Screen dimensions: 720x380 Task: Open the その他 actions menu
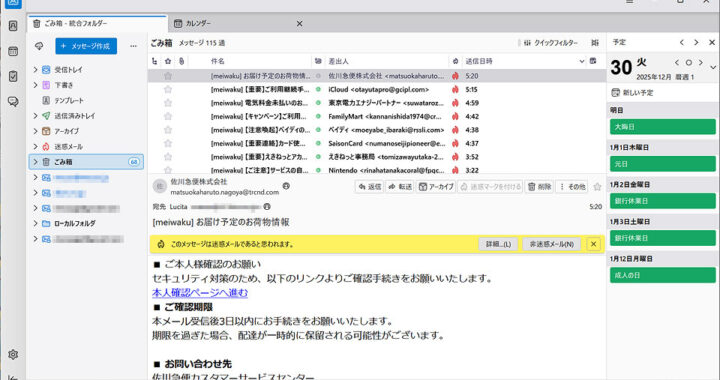(572, 187)
